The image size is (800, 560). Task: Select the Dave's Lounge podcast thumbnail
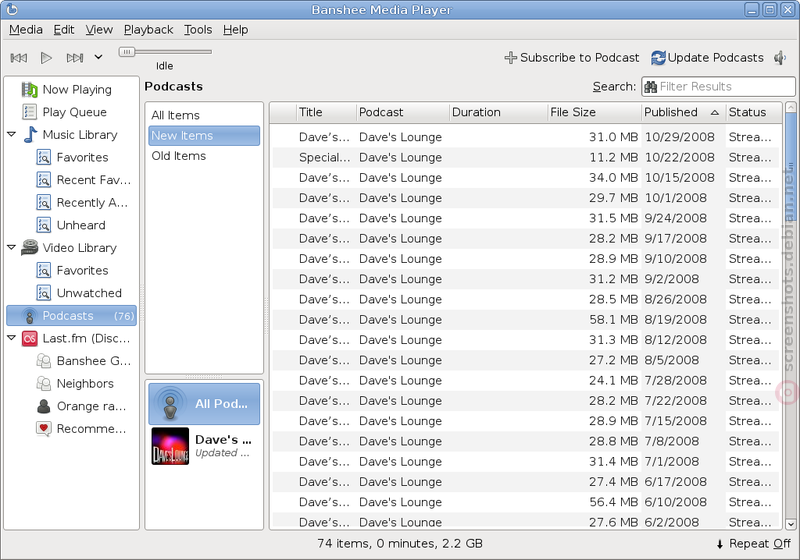click(x=170, y=446)
